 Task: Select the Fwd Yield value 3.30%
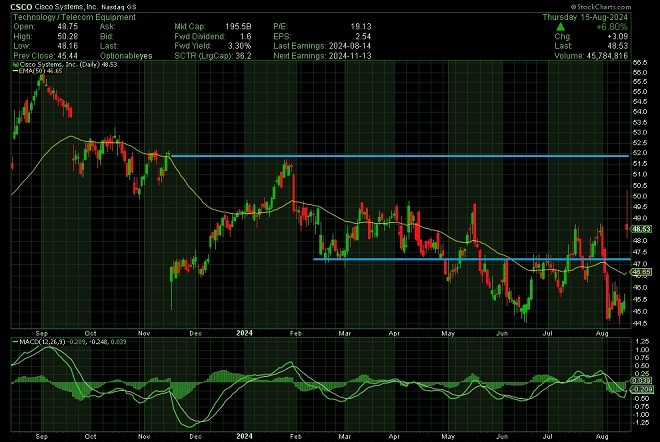239,46
